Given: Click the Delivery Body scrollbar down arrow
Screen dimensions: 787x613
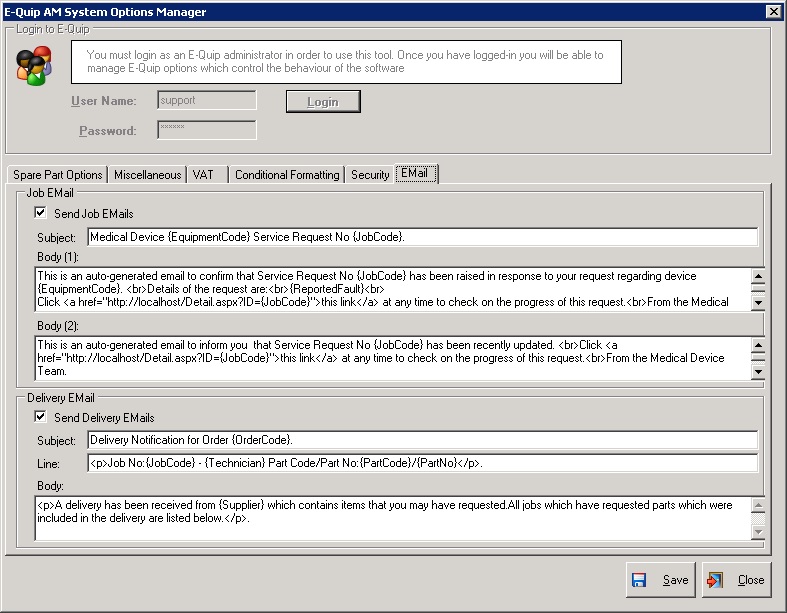Looking at the screenshot, I should [758, 532].
